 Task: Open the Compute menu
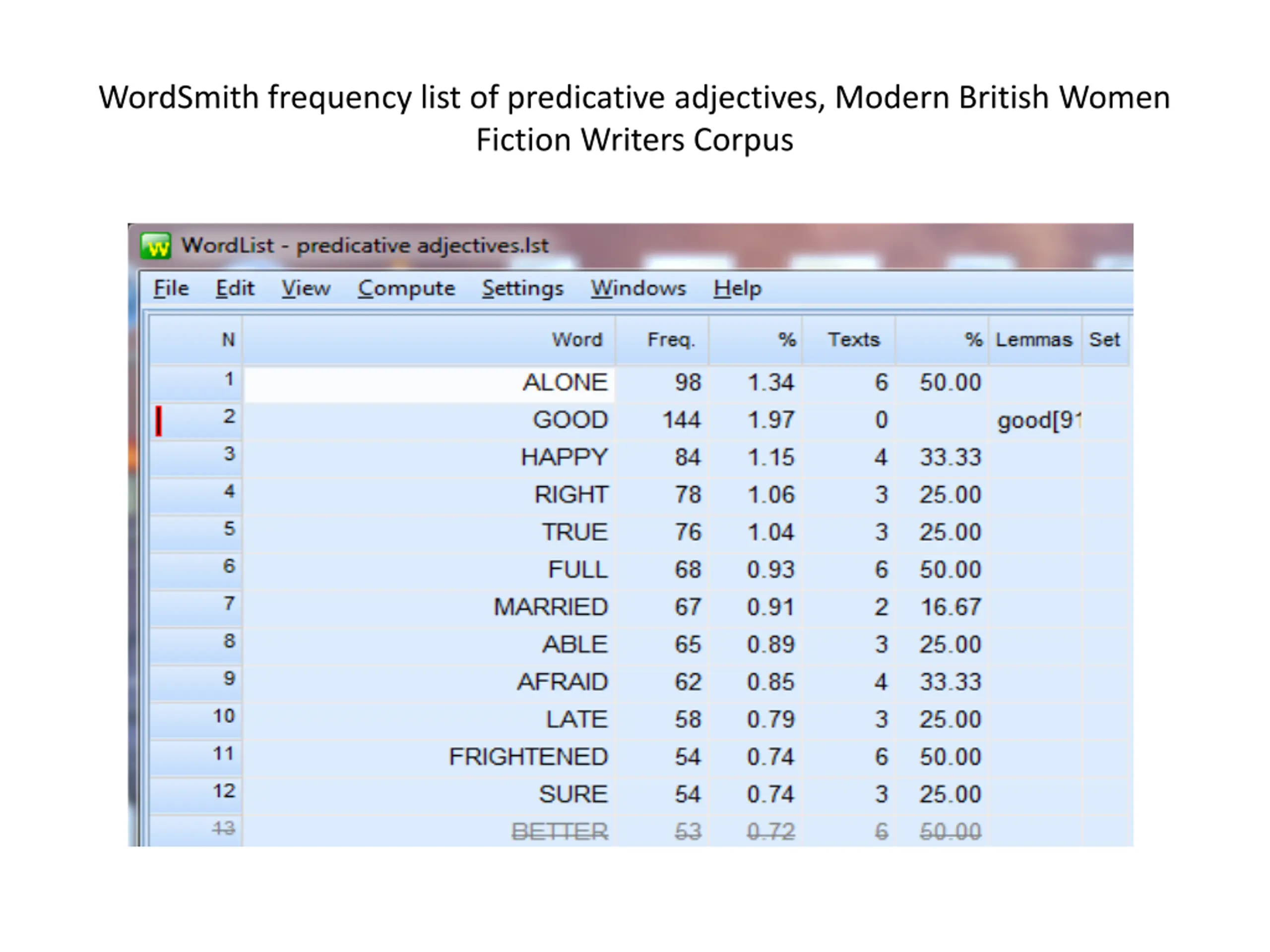(x=406, y=288)
